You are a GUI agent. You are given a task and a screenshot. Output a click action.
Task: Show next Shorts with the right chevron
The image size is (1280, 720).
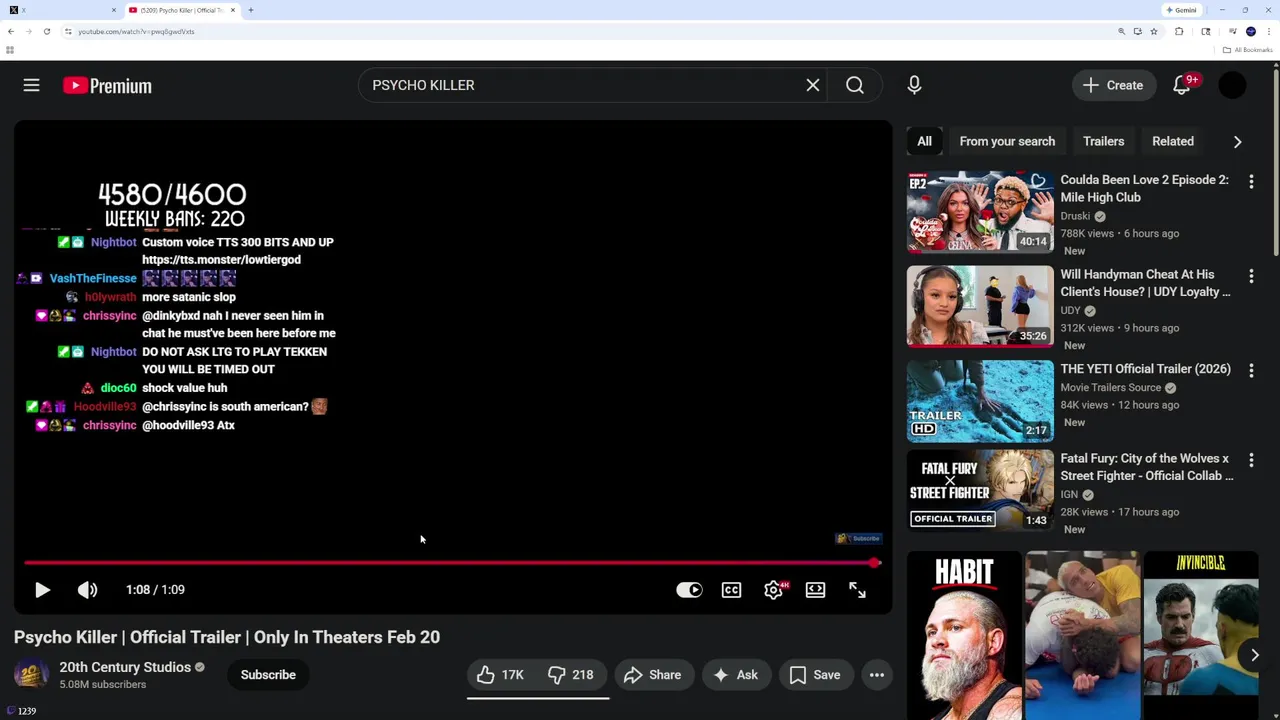pos(1254,655)
